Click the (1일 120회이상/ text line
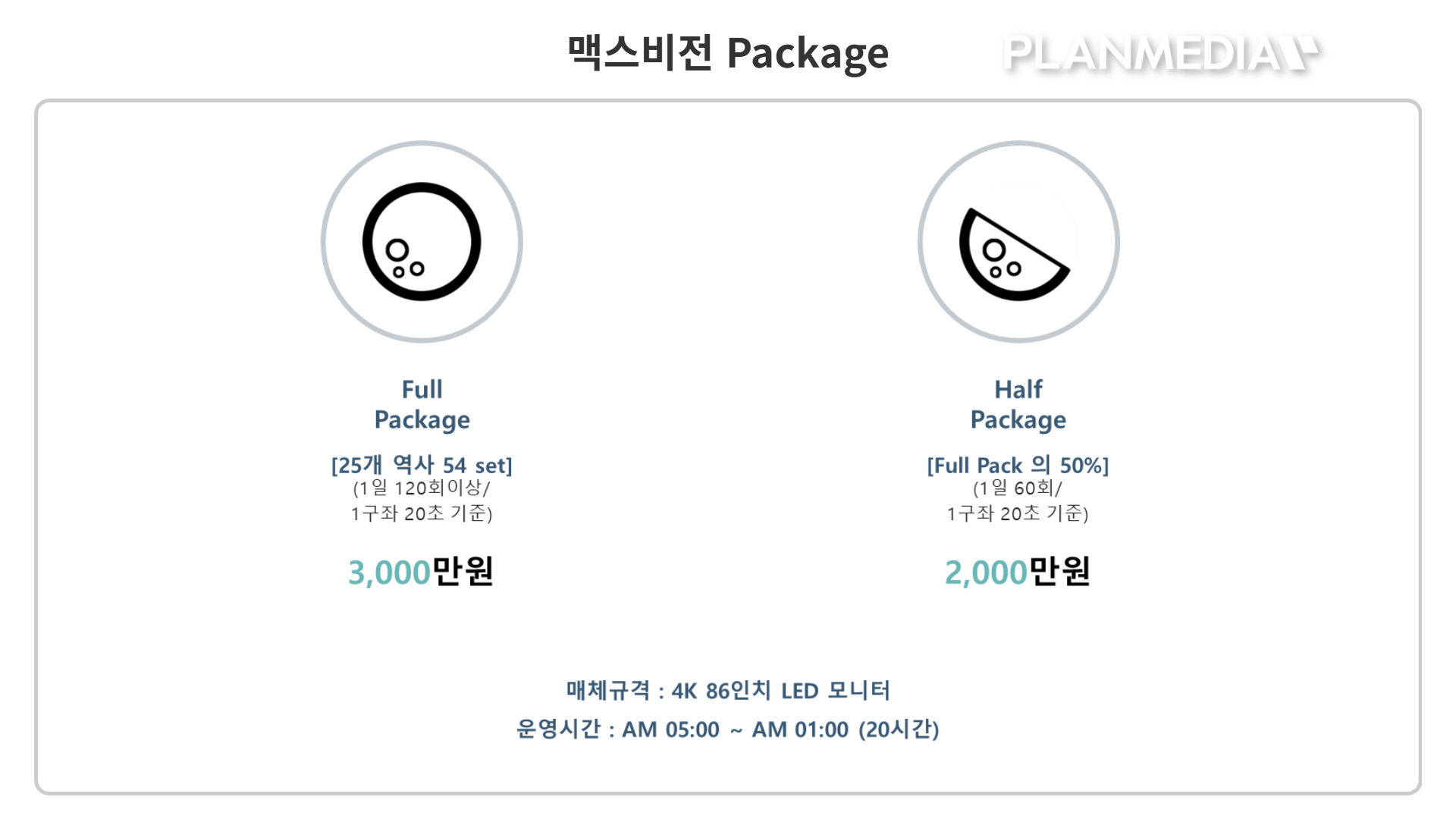This screenshot has width=1456, height=819. pos(422,488)
